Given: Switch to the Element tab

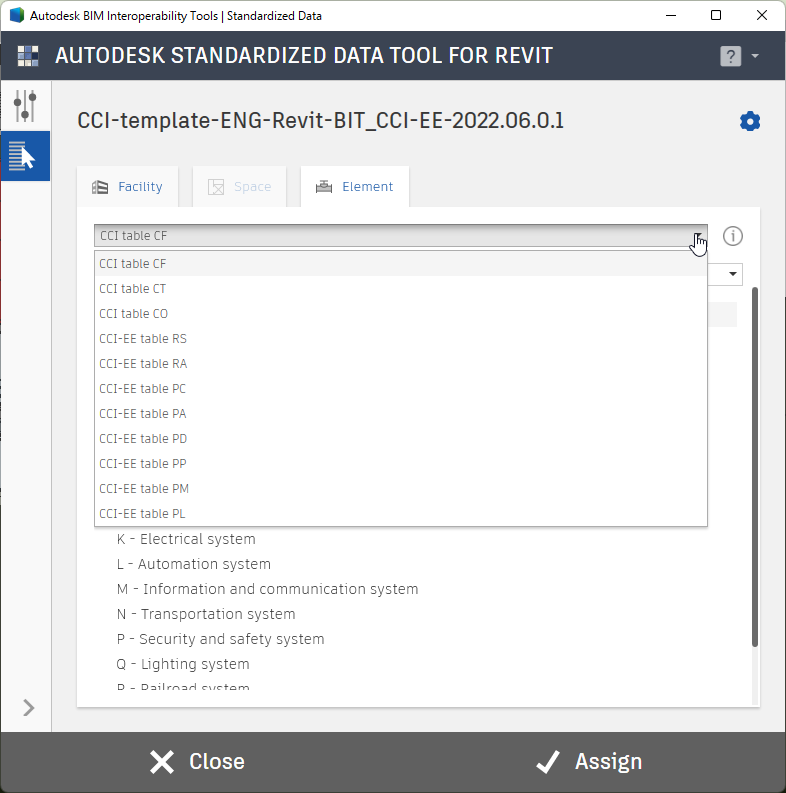Looking at the screenshot, I should coord(355,187).
